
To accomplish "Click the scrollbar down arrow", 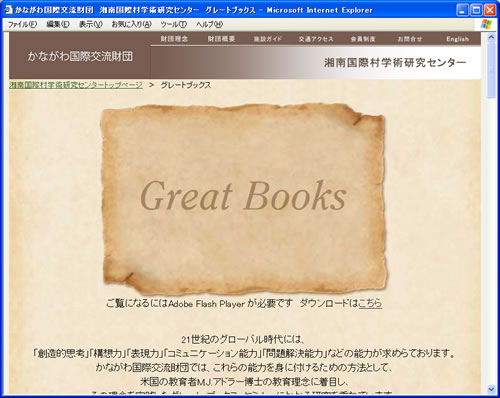I will coord(491,389).
